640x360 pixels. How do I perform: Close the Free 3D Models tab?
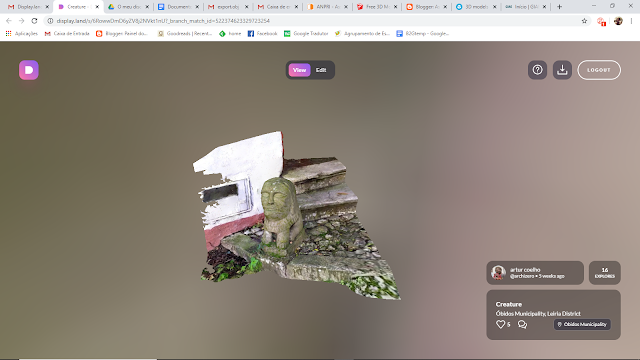[396, 7]
